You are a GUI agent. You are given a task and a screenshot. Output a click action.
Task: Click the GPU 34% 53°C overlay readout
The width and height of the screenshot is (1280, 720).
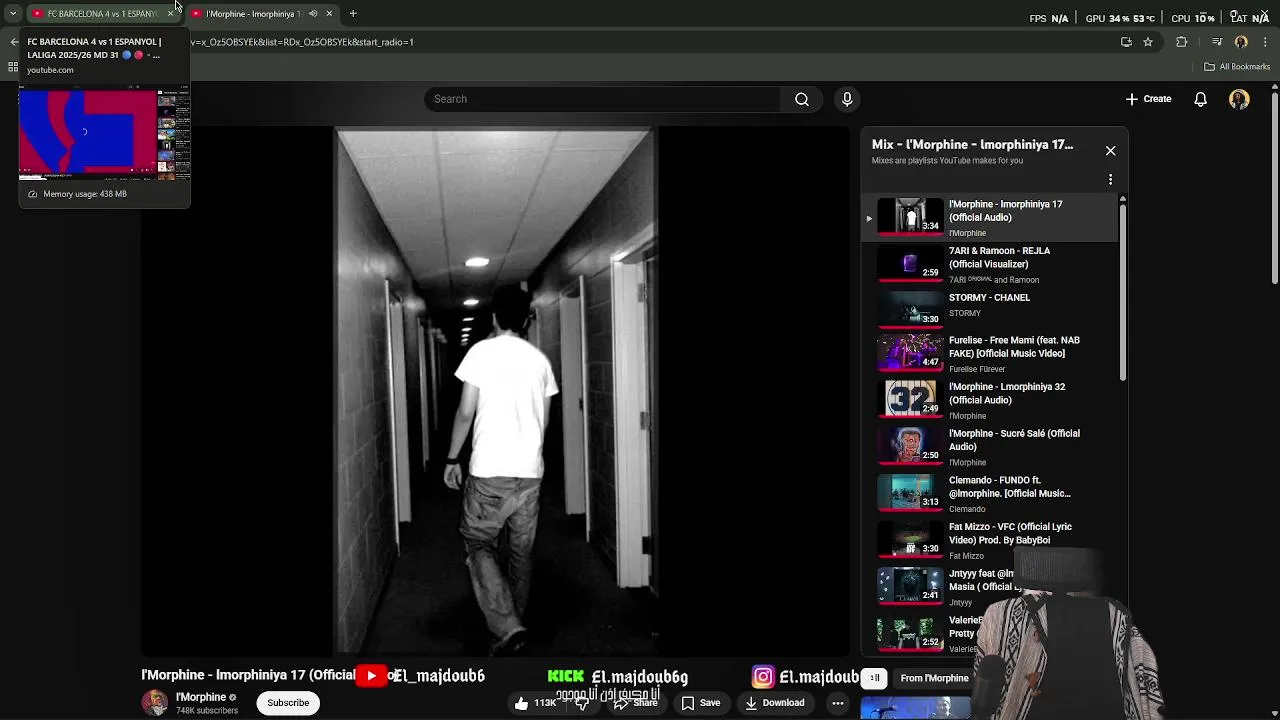(1120, 18)
